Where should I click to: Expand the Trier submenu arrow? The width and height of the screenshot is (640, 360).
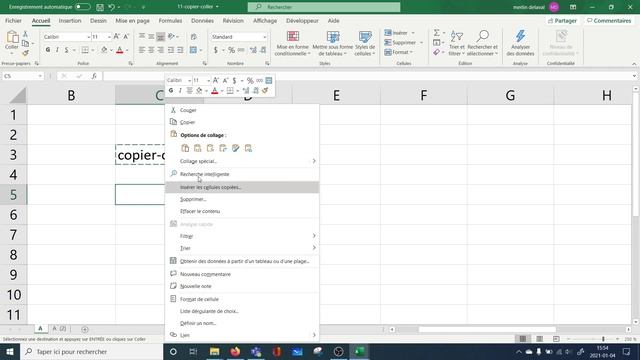pos(314,248)
